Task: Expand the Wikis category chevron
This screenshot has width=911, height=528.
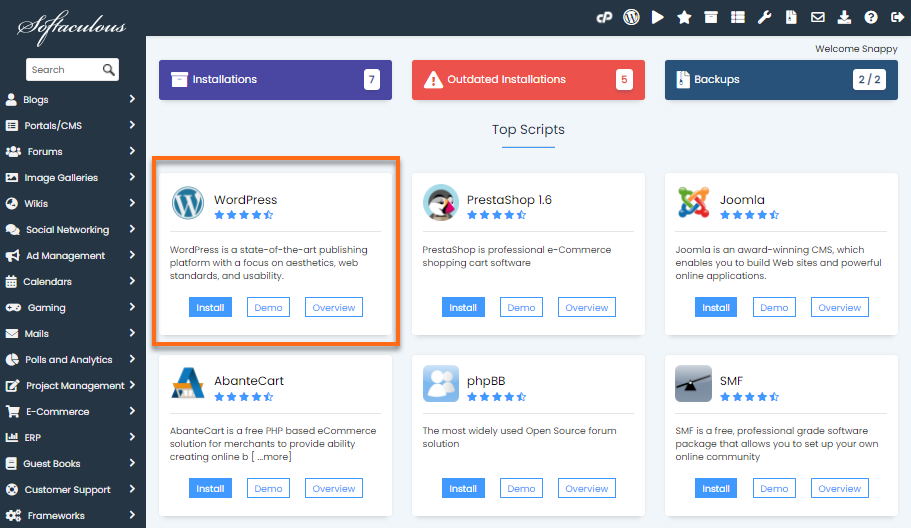Action: coord(132,203)
